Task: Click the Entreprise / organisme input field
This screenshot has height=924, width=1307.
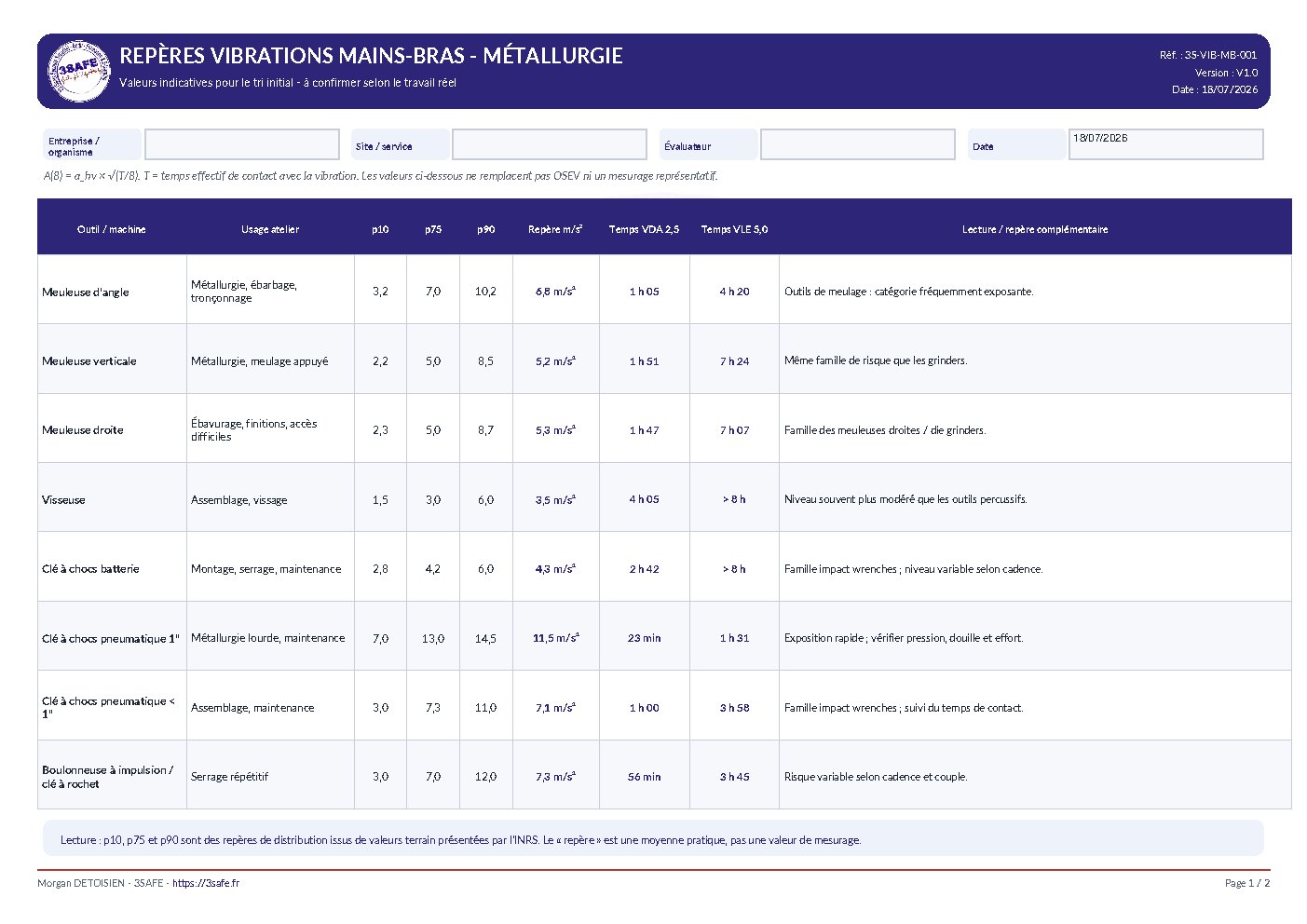Action: pyautogui.click(x=242, y=144)
